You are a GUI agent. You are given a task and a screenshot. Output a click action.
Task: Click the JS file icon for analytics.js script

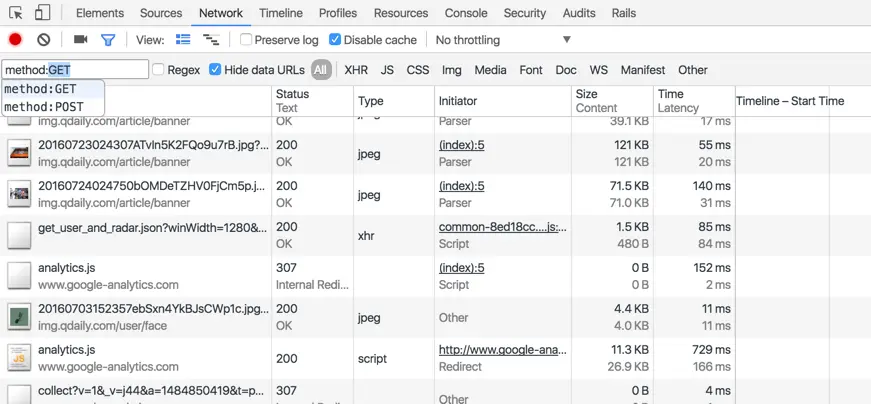[x=19, y=358]
